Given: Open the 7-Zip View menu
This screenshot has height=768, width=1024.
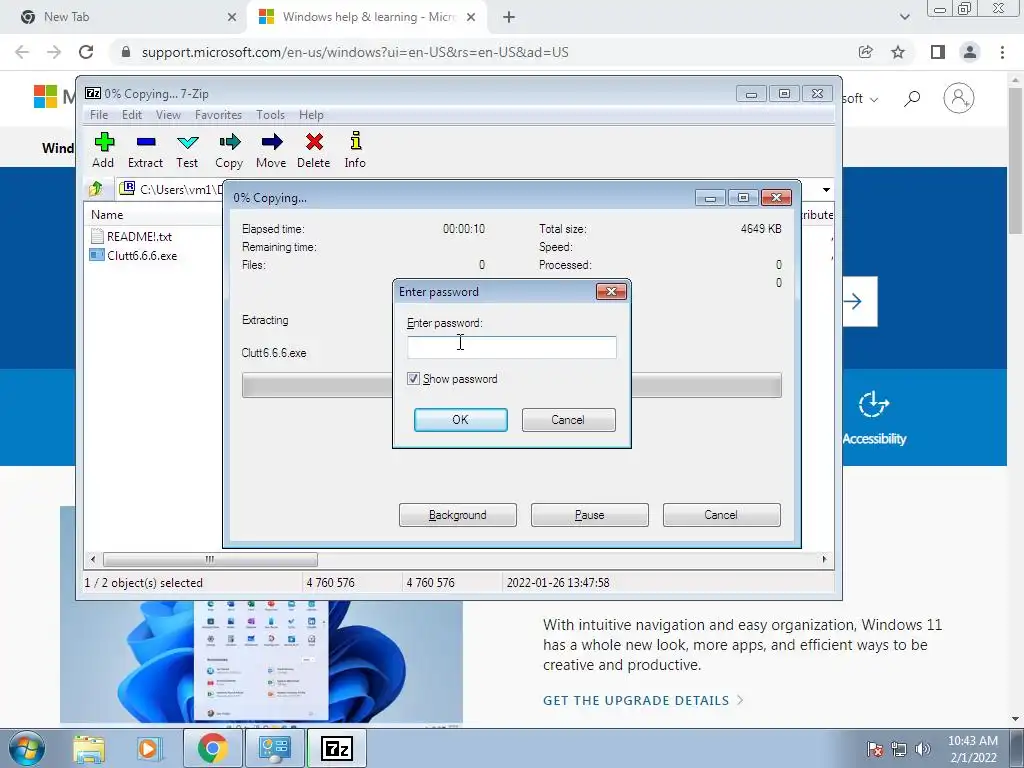Looking at the screenshot, I should 168,115.
